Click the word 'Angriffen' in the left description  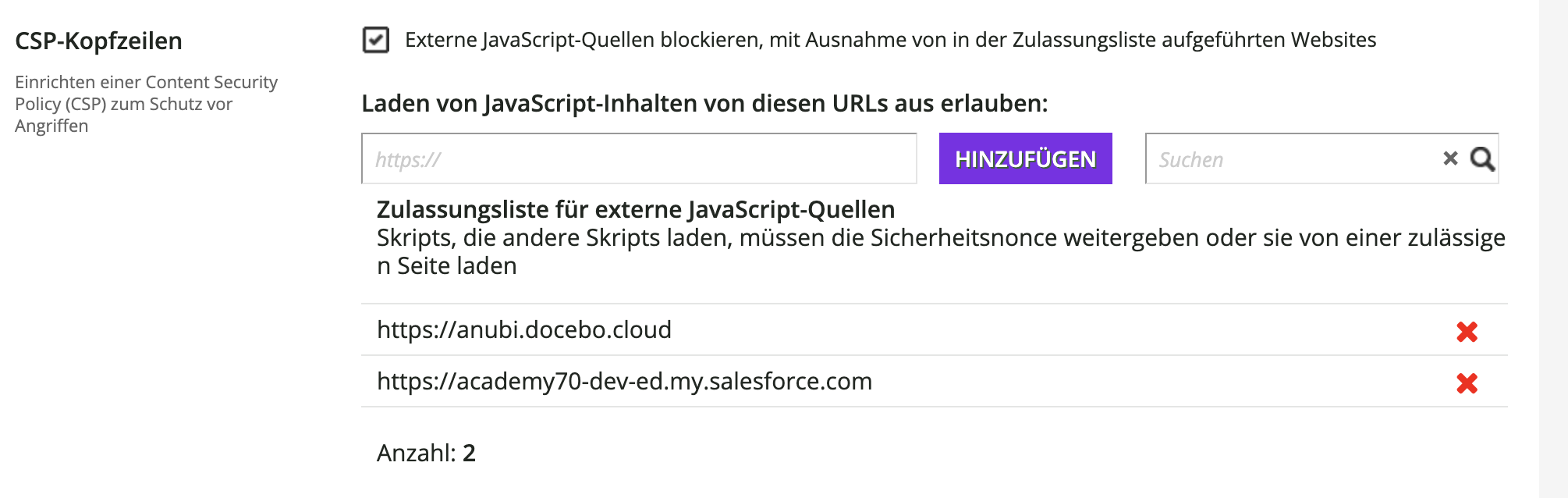51,126
